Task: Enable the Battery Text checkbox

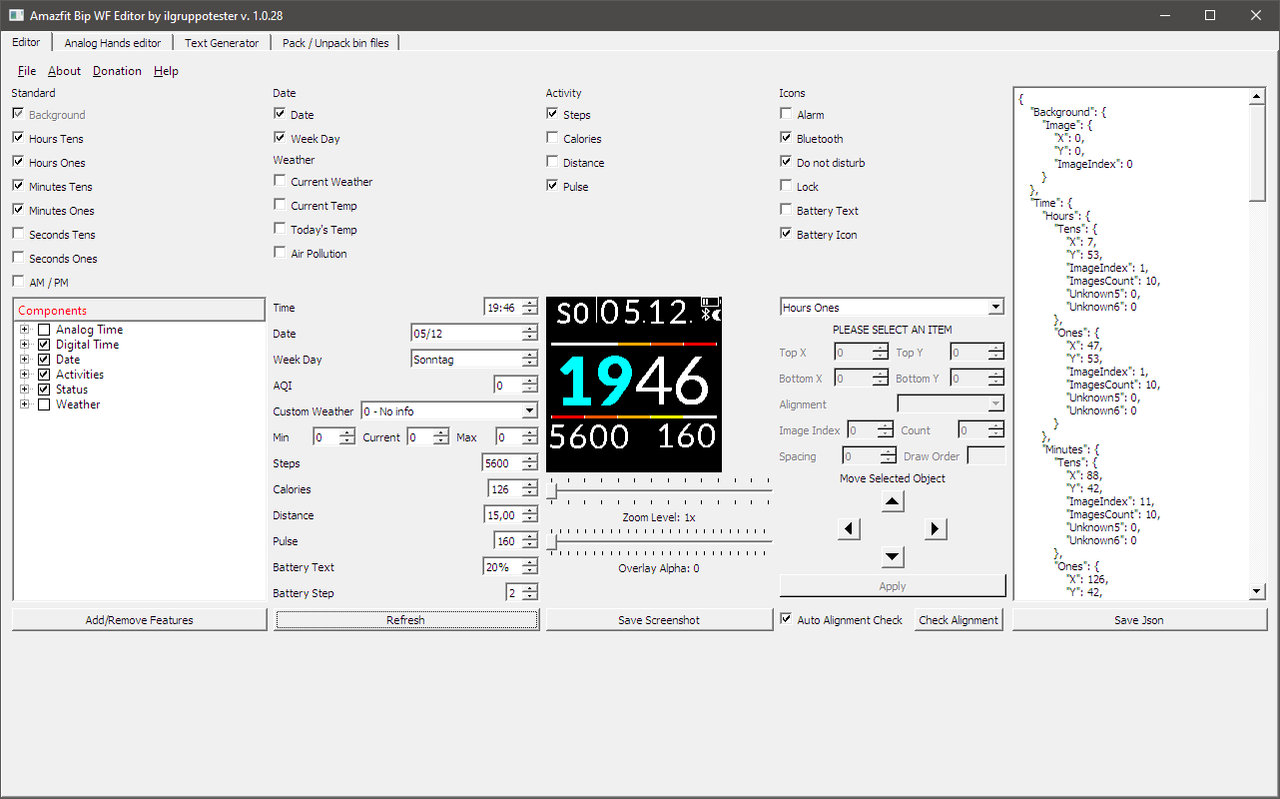Action: click(786, 210)
